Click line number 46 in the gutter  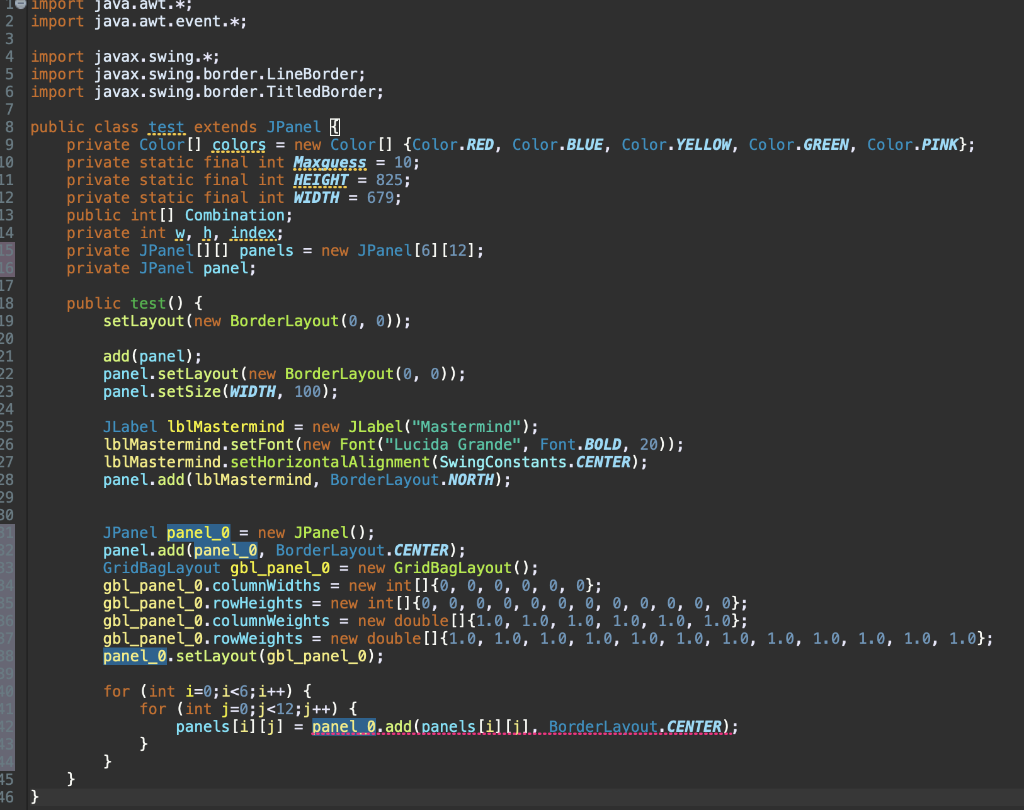[10, 796]
